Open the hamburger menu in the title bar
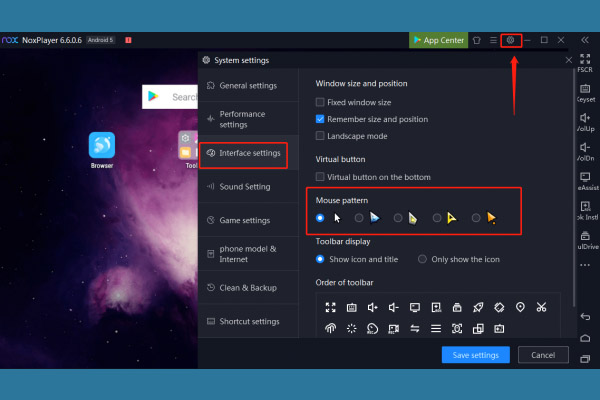600x400 pixels. [x=494, y=40]
